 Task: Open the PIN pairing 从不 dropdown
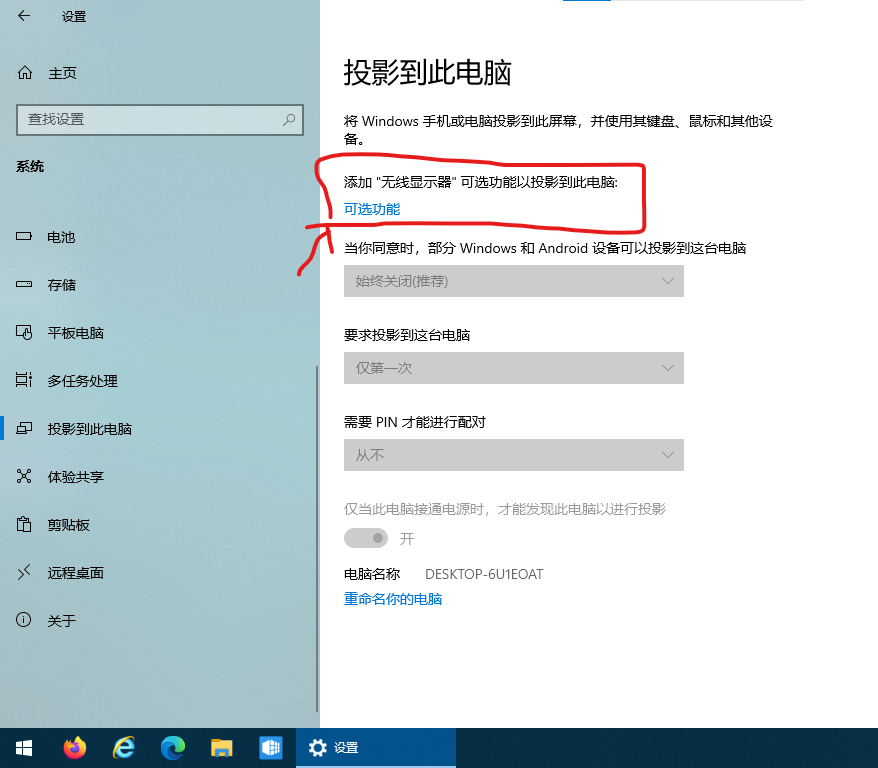coord(513,455)
